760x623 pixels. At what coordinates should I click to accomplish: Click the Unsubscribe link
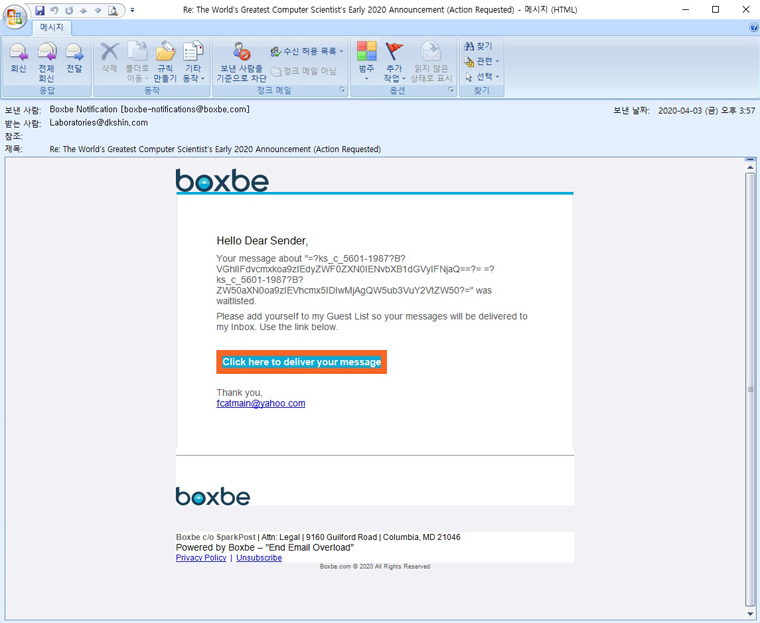click(259, 558)
